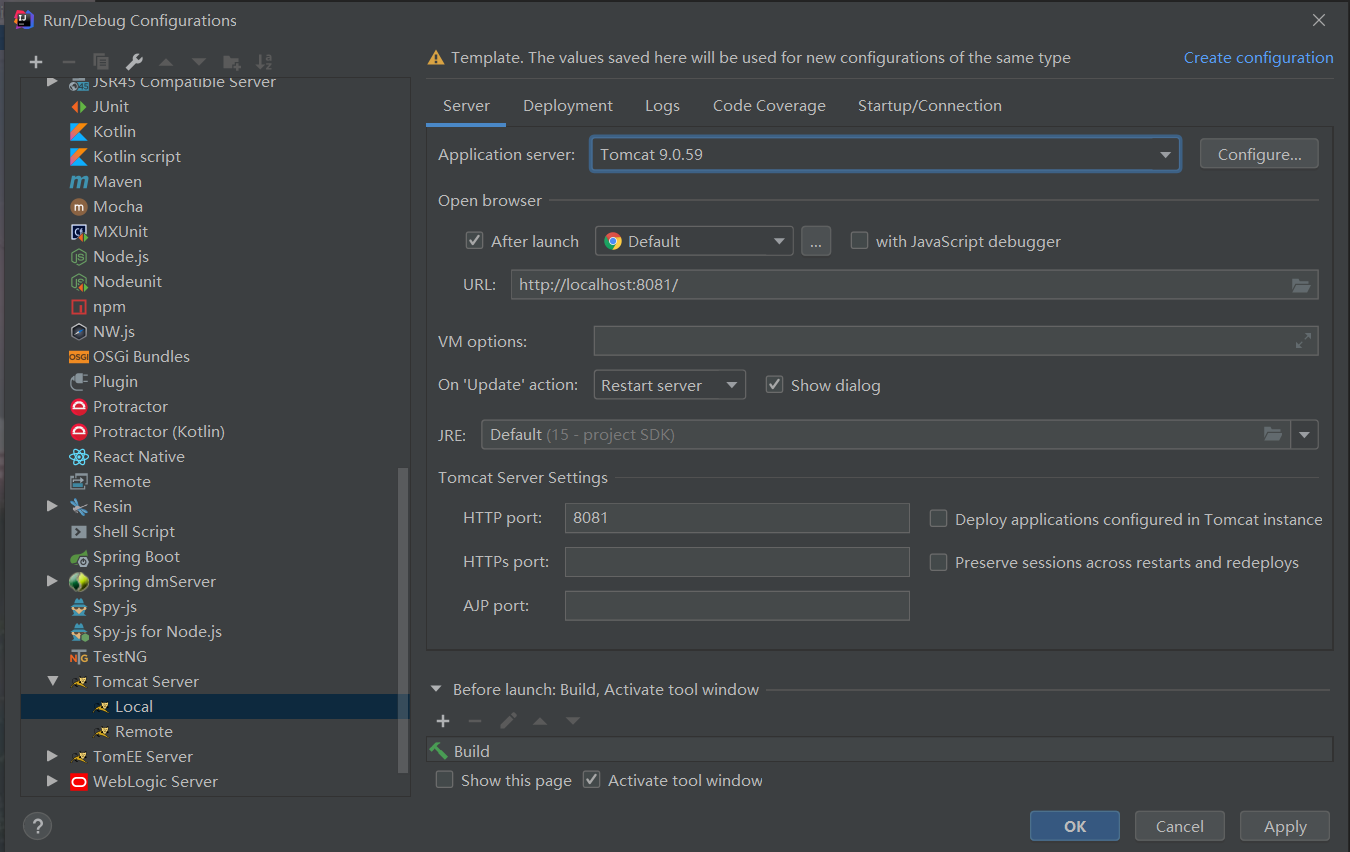Viewport: 1350px width, 852px height.
Task: Enable Preserve sessions across restarts and redeploys
Action: tap(938, 562)
